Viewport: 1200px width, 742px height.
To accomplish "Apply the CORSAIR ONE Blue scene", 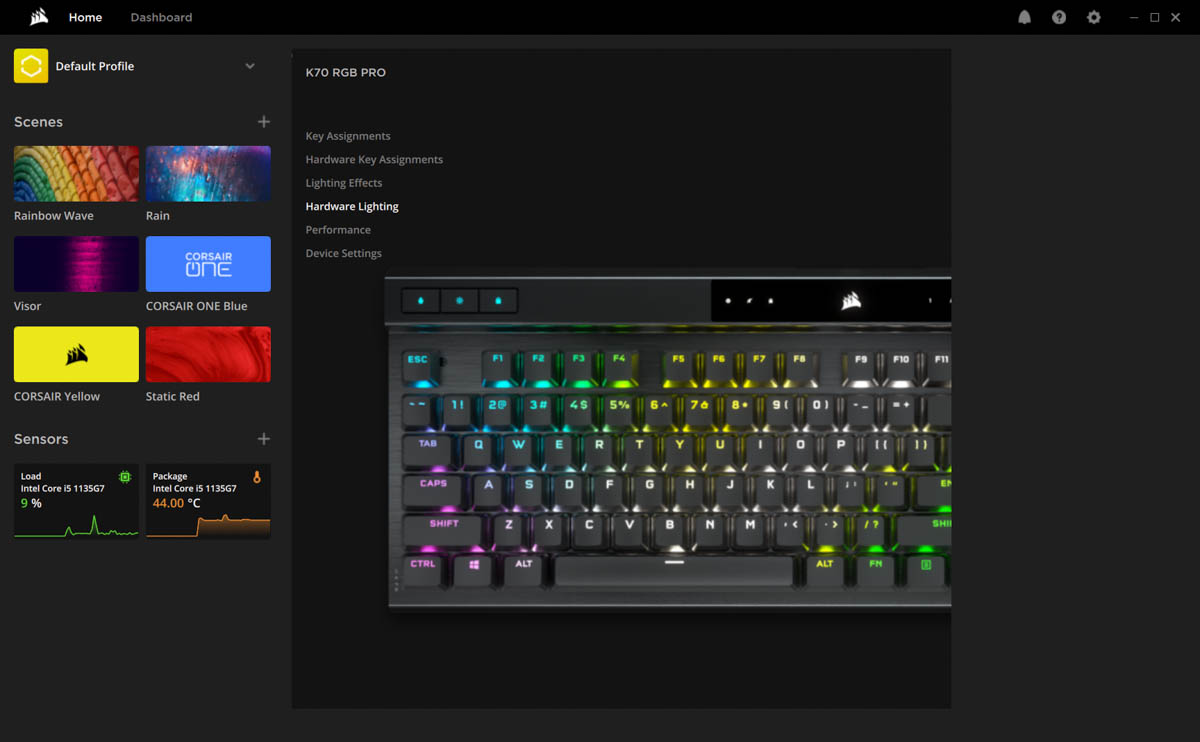I will pos(208,264).
